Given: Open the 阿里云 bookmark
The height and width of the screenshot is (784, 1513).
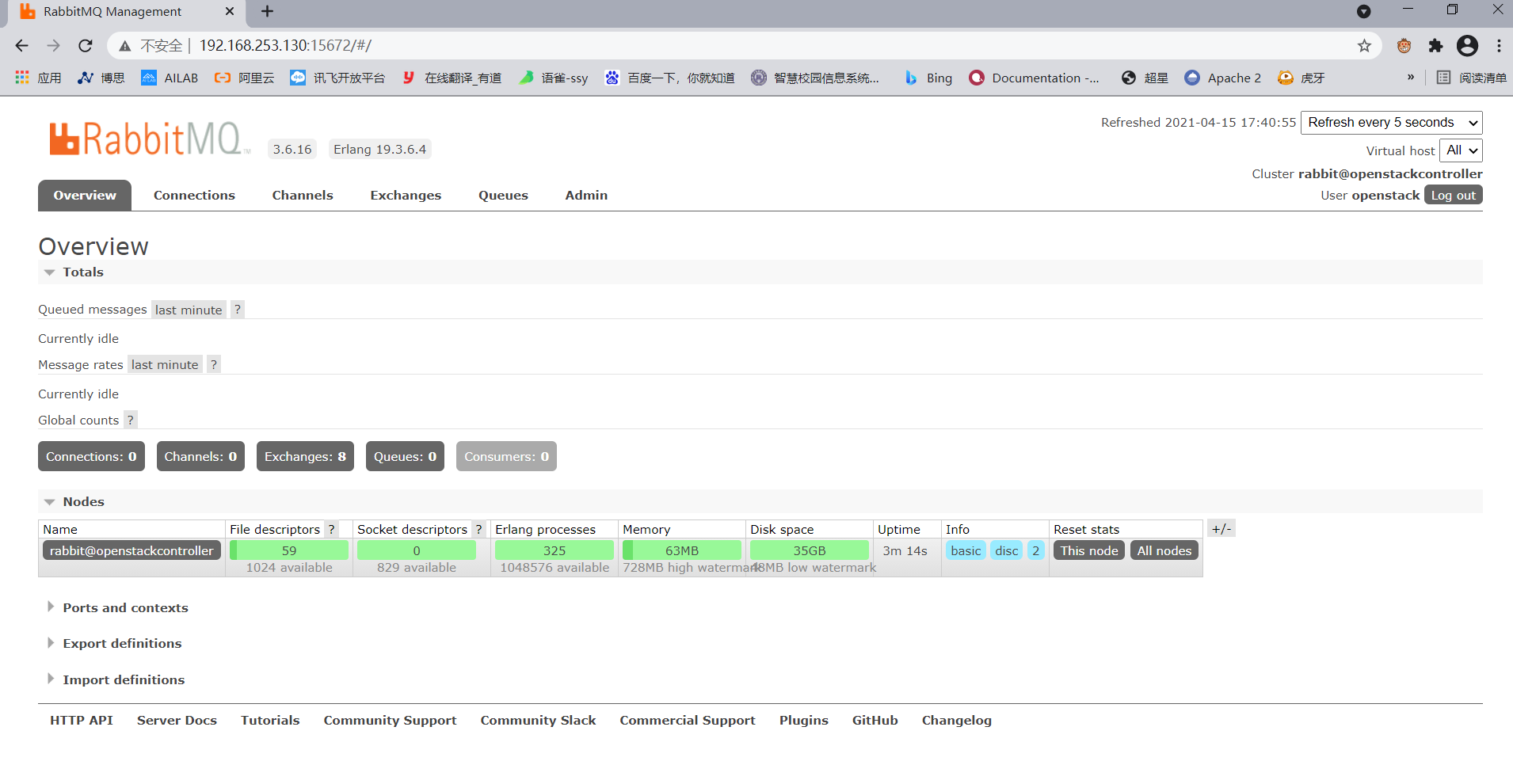Looking at the screenshot, I should [x=245, y=78].
